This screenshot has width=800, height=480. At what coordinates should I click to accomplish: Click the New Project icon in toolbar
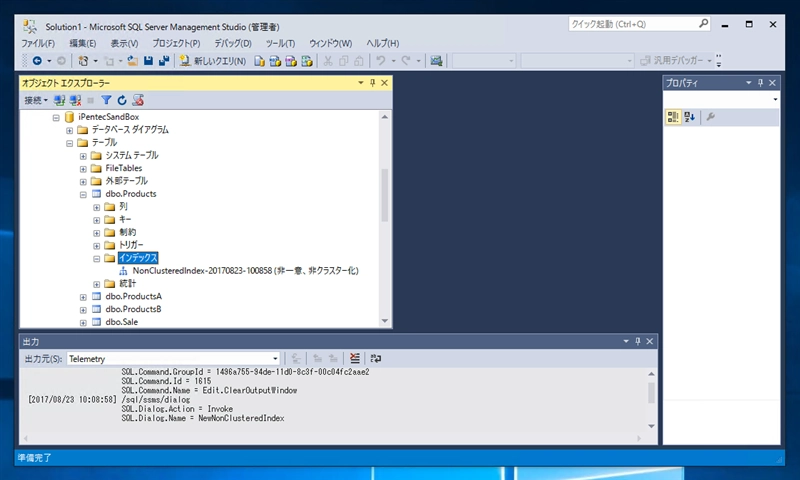(83, 61)
